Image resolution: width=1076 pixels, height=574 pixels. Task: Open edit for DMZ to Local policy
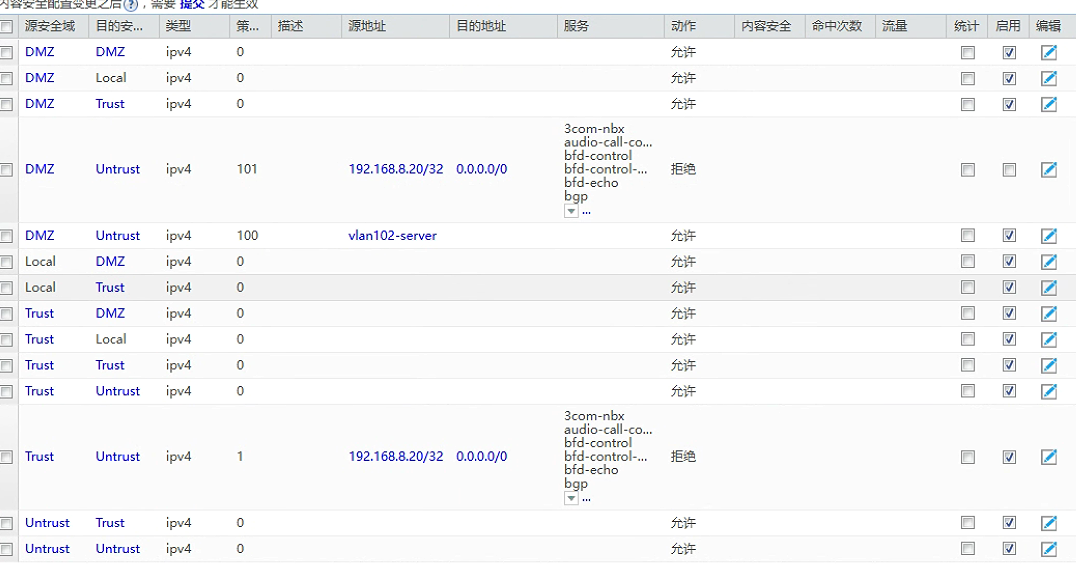tap(1048, 78)
